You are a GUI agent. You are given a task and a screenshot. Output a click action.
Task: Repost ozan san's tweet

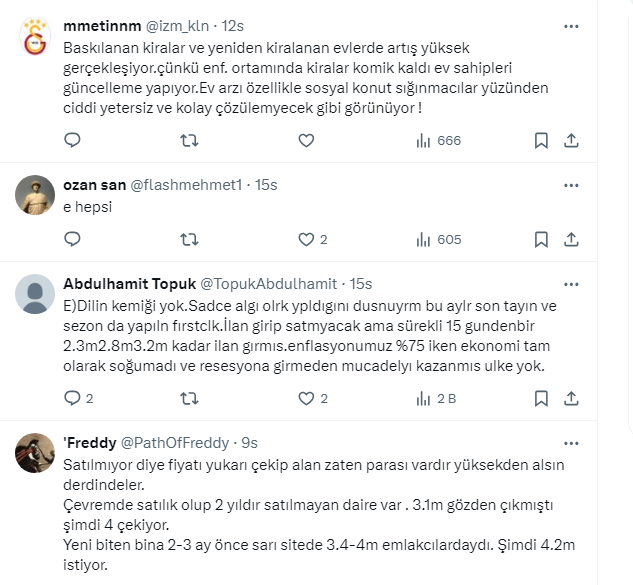pyautogui.click(x=187, y=239)
